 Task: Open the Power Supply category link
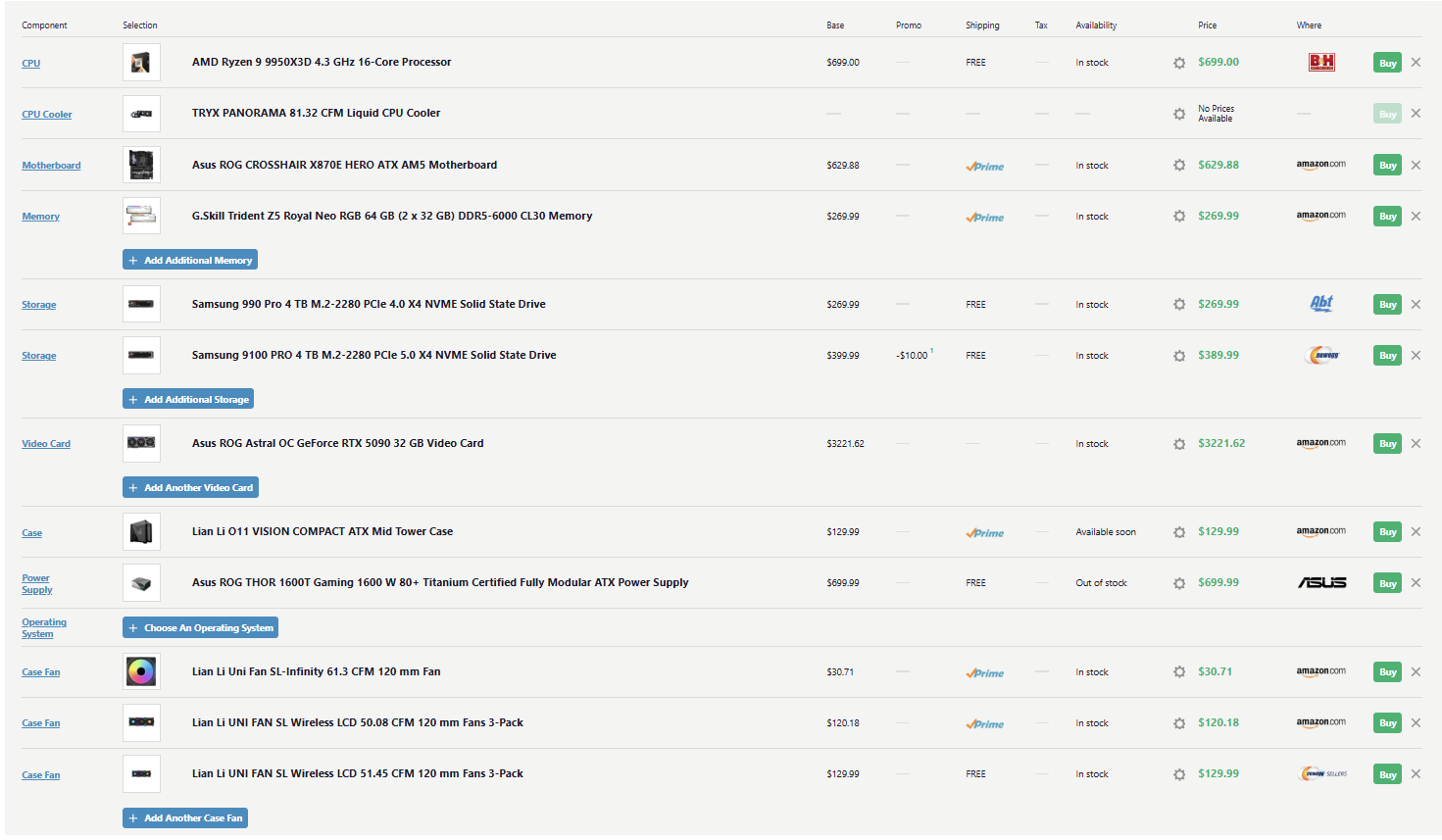pos(36,583)
